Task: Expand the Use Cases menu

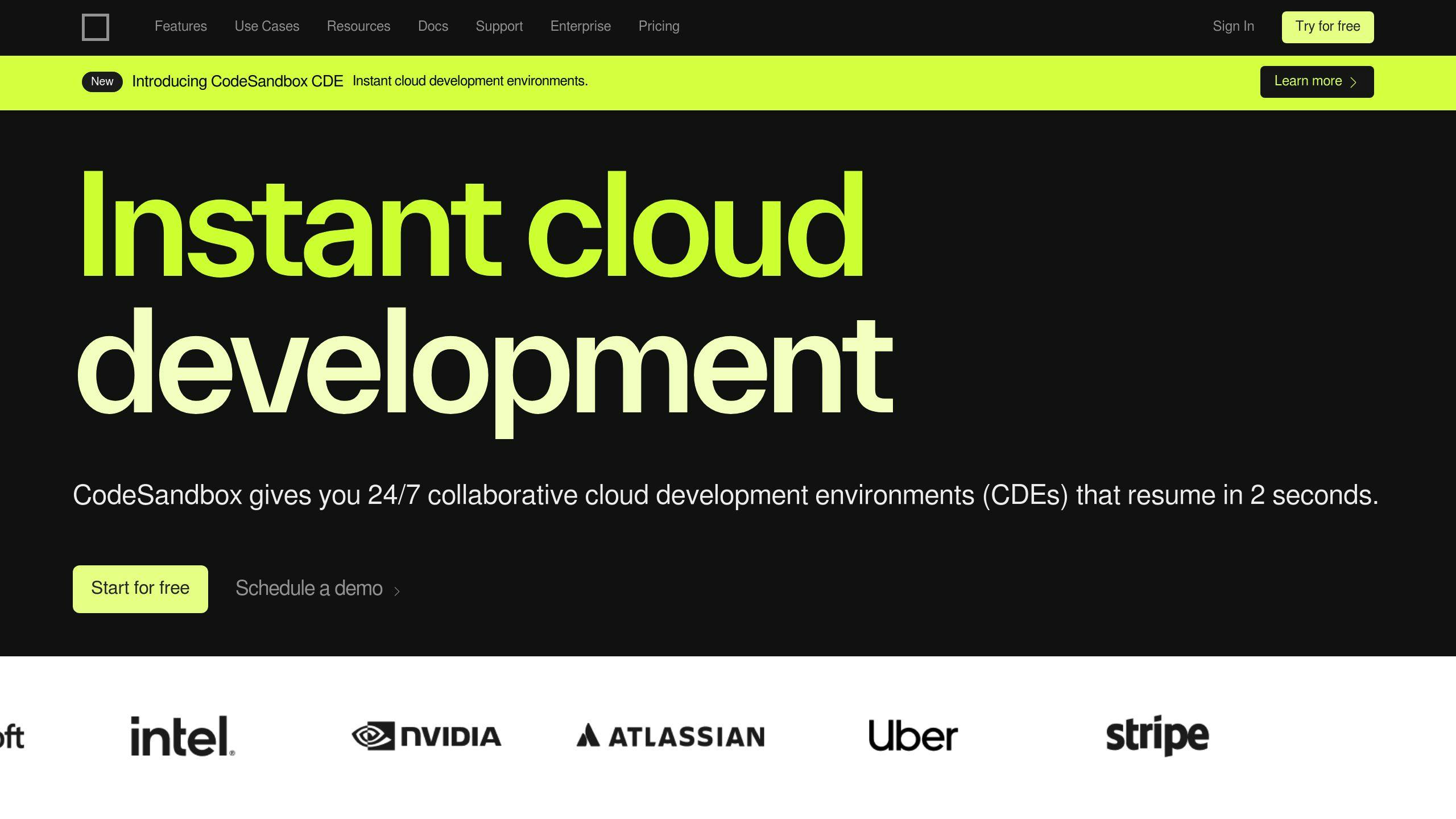Action: [267, 26]
